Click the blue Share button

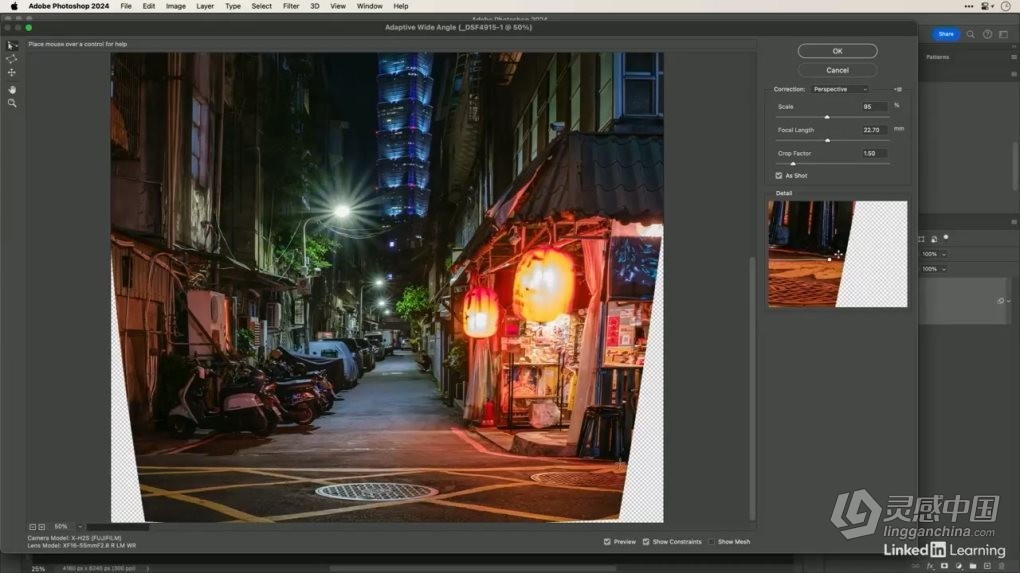pos(946,34)
